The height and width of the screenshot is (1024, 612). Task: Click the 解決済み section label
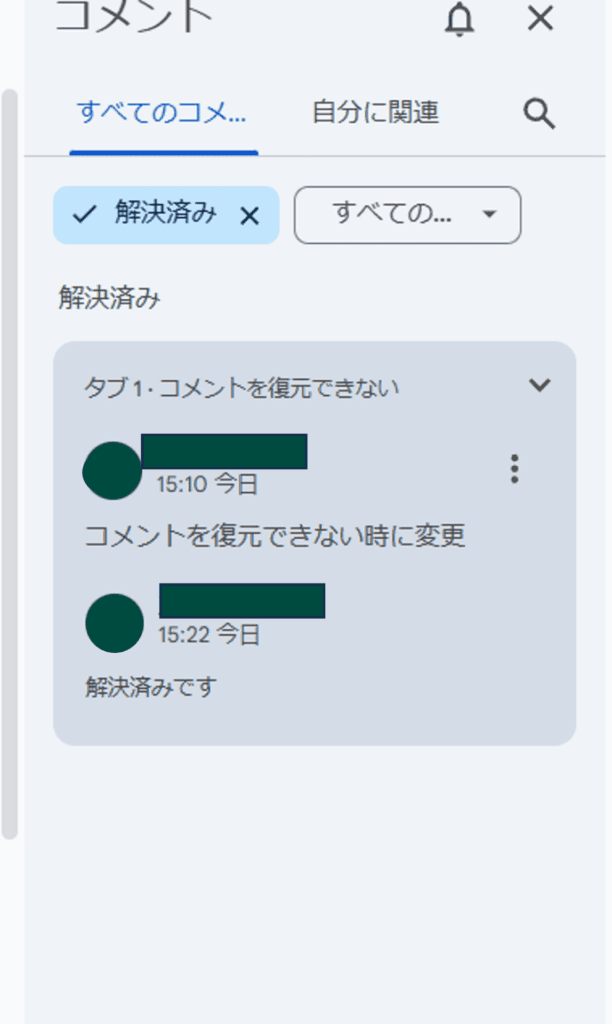pos(110,298)
